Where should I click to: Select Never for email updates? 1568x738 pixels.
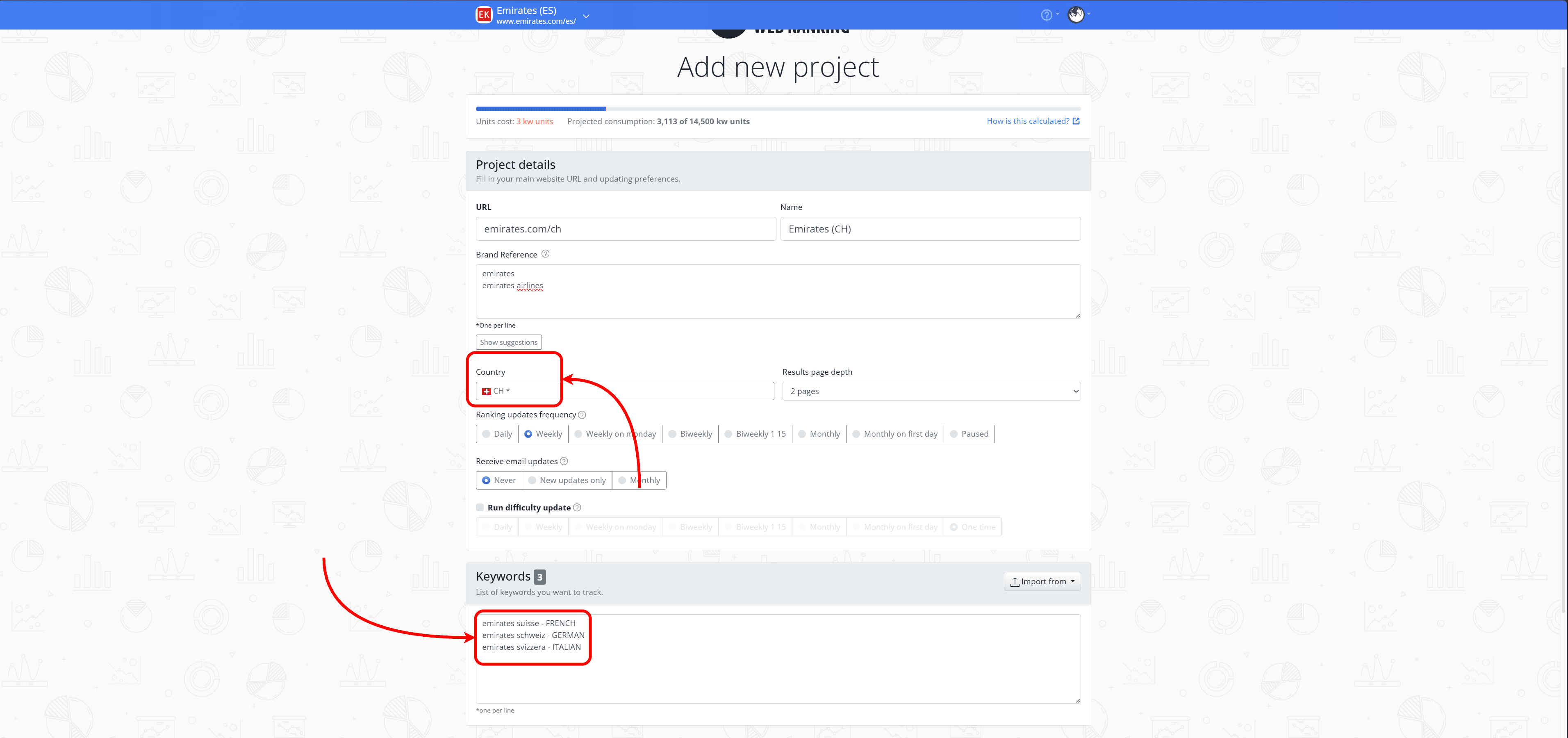coord(499,480)
